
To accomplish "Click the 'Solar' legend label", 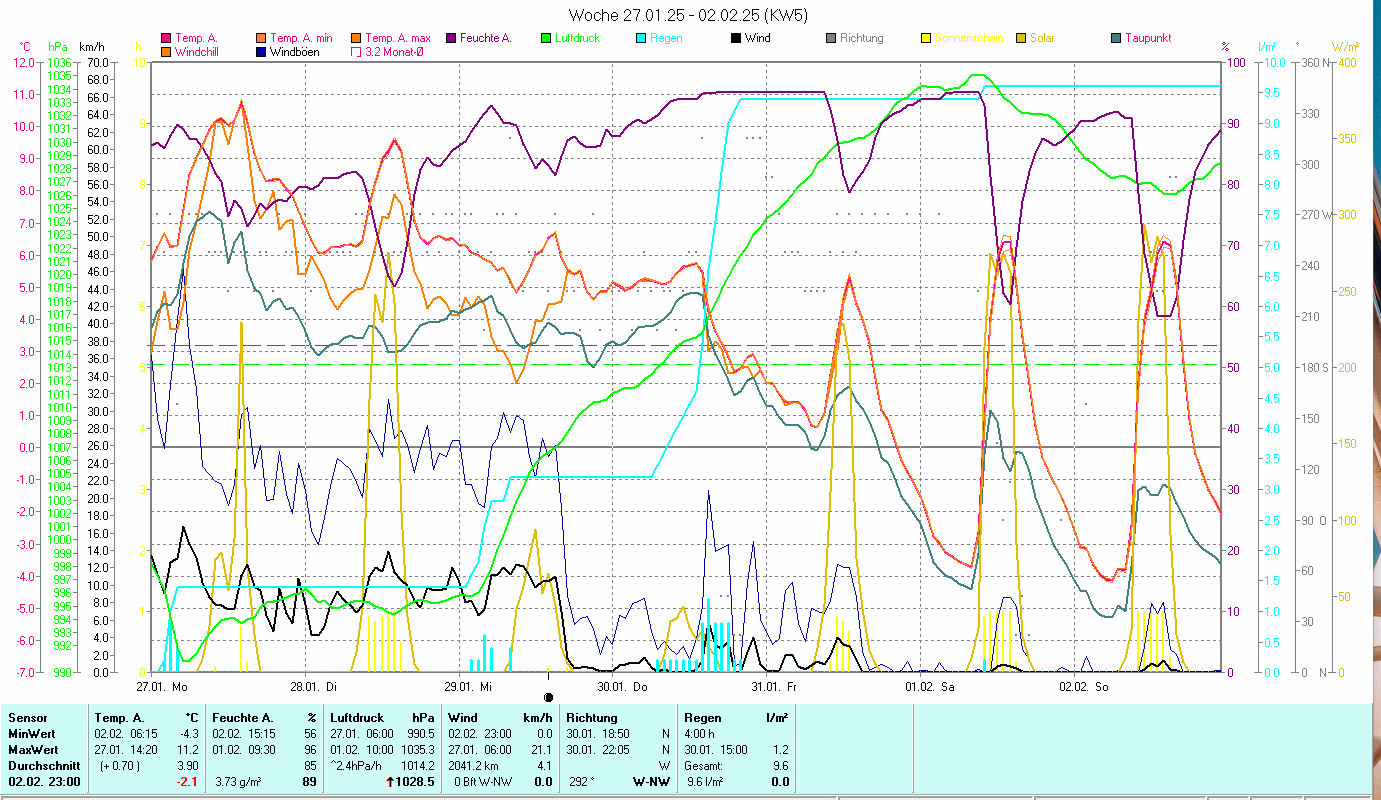I will (x=1042, y=38).
